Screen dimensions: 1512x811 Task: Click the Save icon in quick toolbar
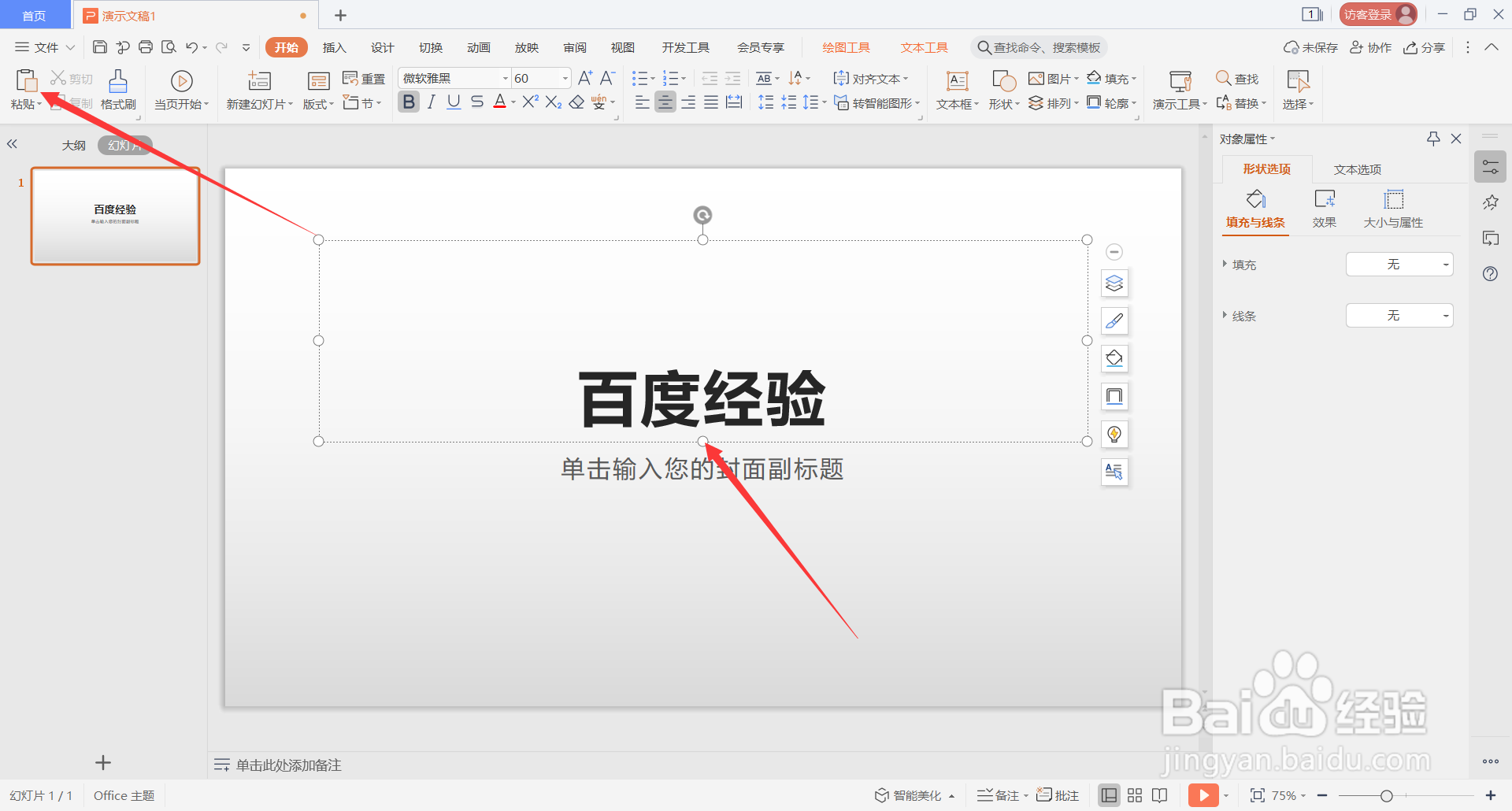pyautogui.click(x=99, y=47)
